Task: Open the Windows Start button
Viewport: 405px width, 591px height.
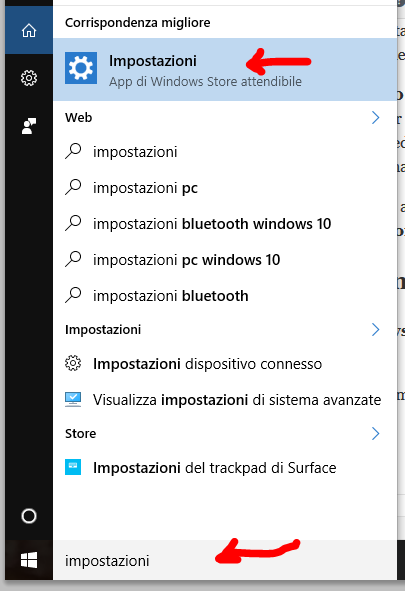Action: coord(29,560)
